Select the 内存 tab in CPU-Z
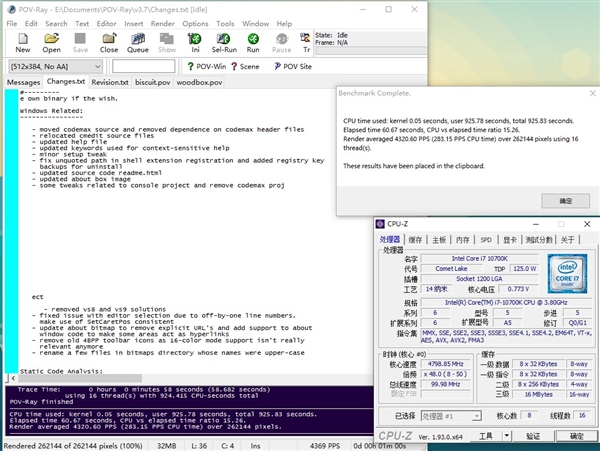This screenshot has width=600, height=451. [463, 240]
